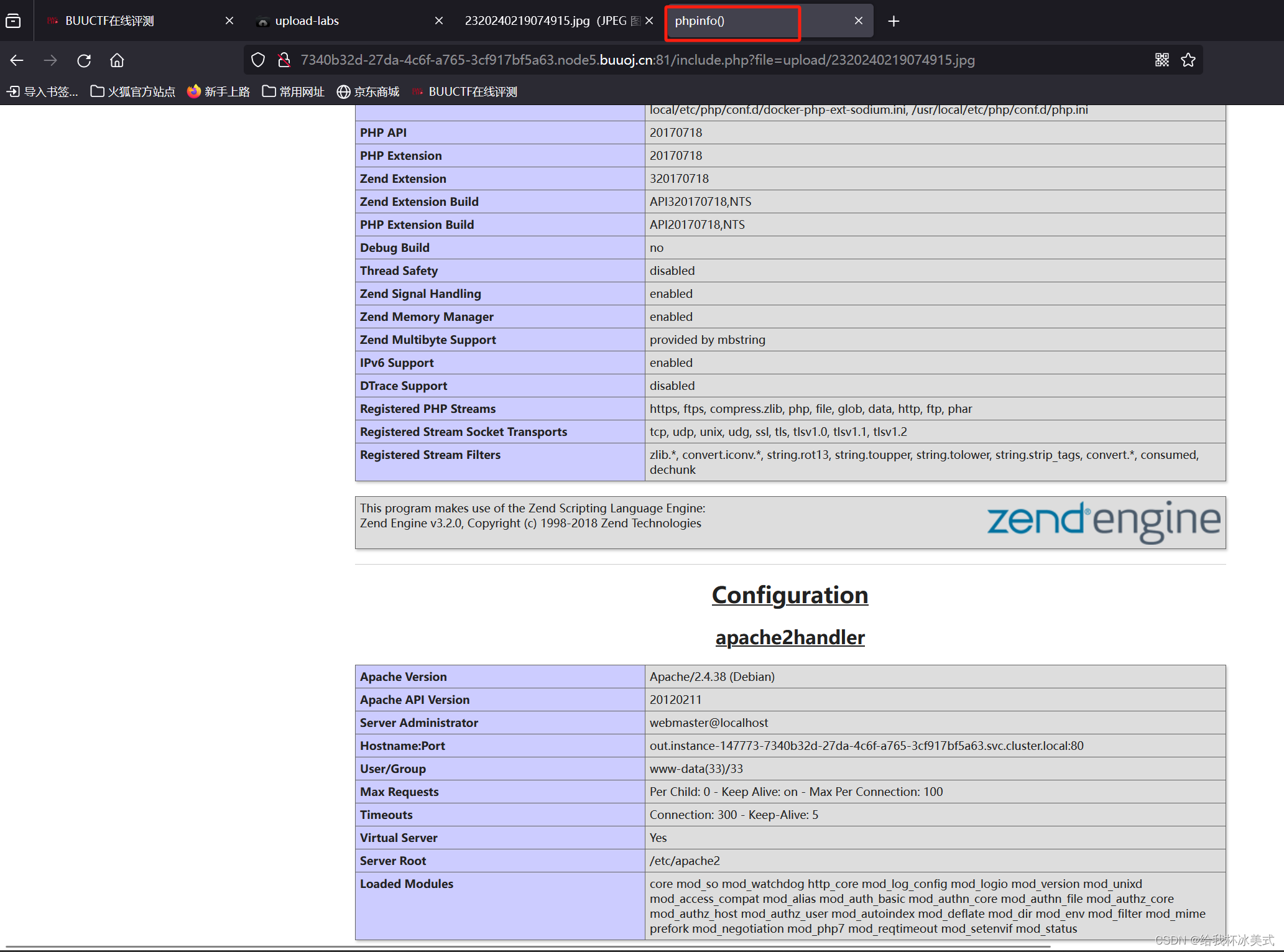Viewport: 1284px width, 952px height.
Task: Click the Apache API Version value 20120211
Action: 675,700
